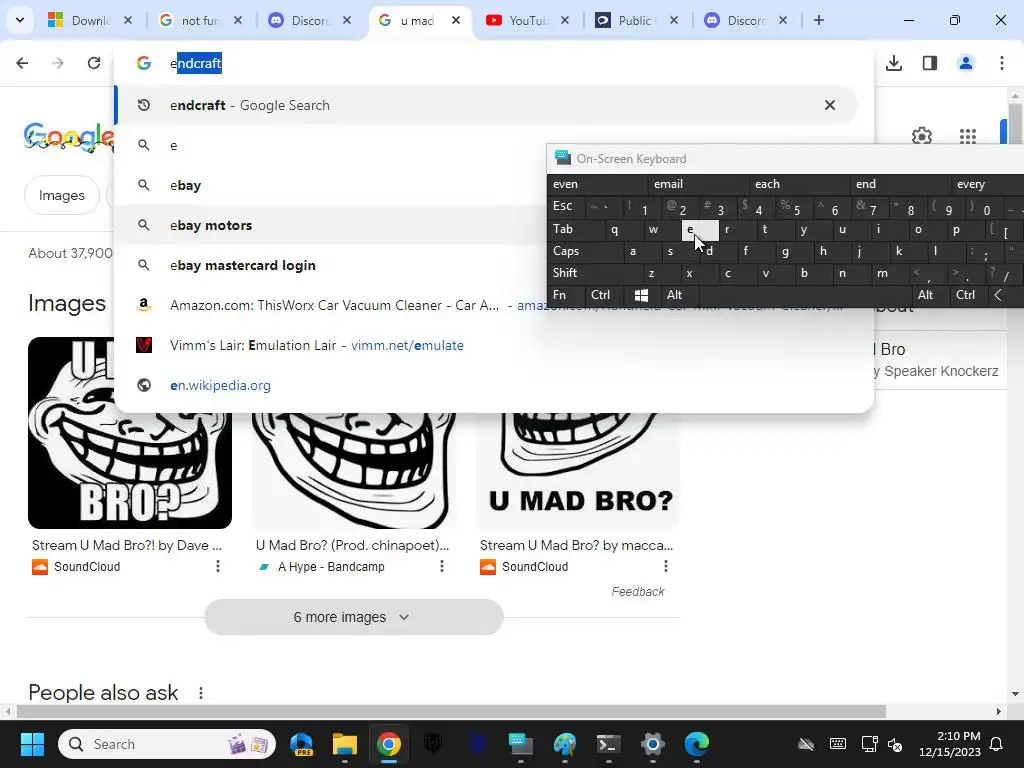
Task: Open a new browser tab
Action: point(818,20)
